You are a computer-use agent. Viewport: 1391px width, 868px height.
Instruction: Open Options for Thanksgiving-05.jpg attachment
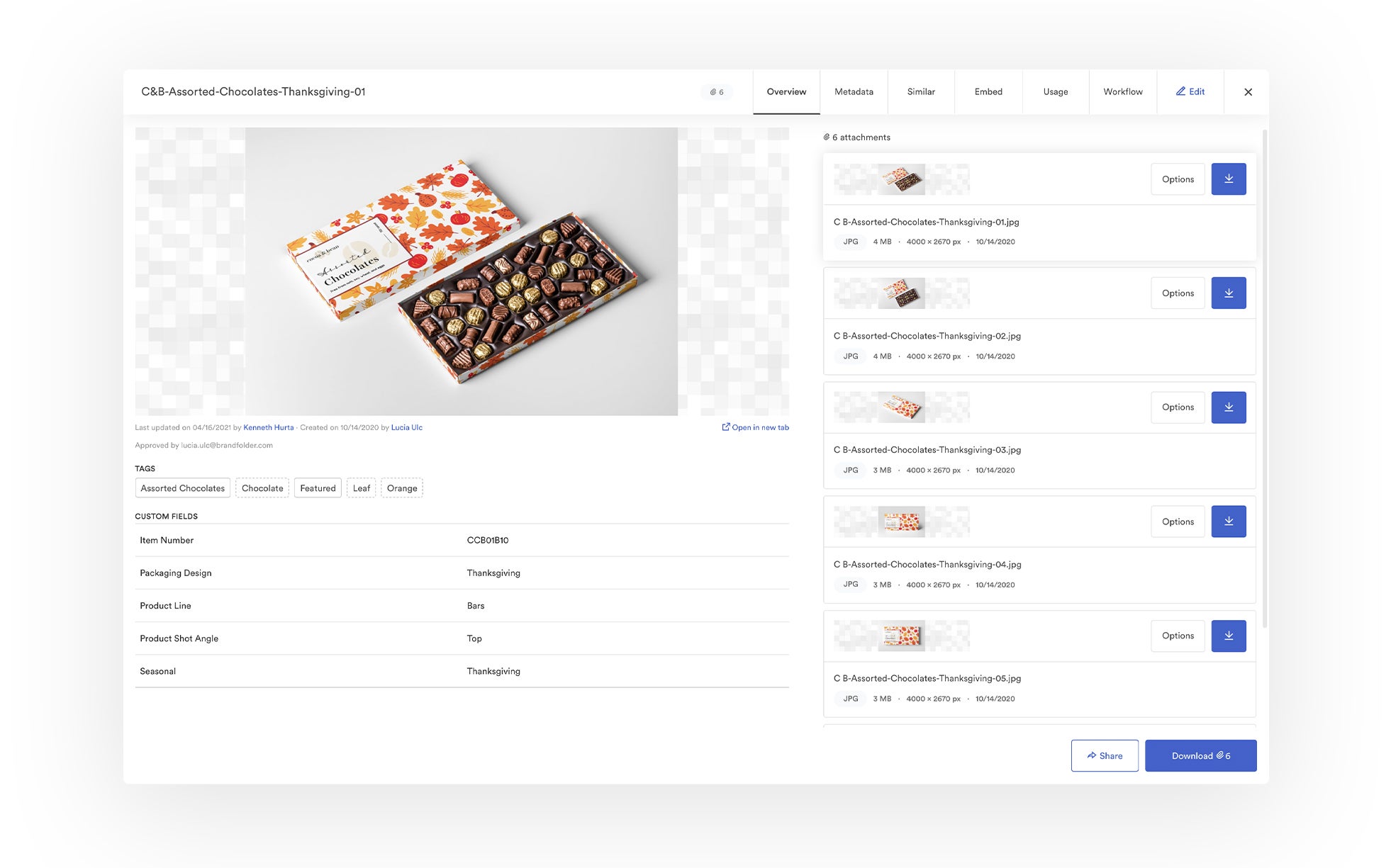point(1178,636)
